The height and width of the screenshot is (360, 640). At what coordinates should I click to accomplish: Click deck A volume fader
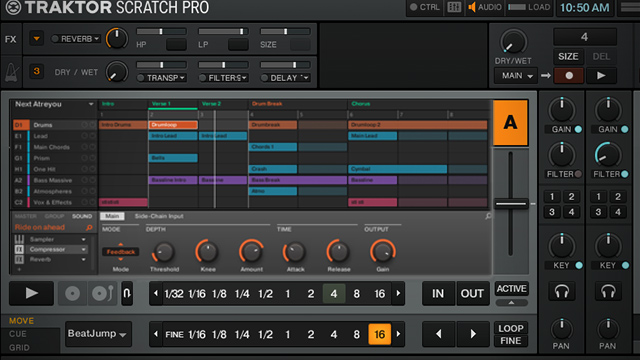pyautogui.click(x=511, y=203)
